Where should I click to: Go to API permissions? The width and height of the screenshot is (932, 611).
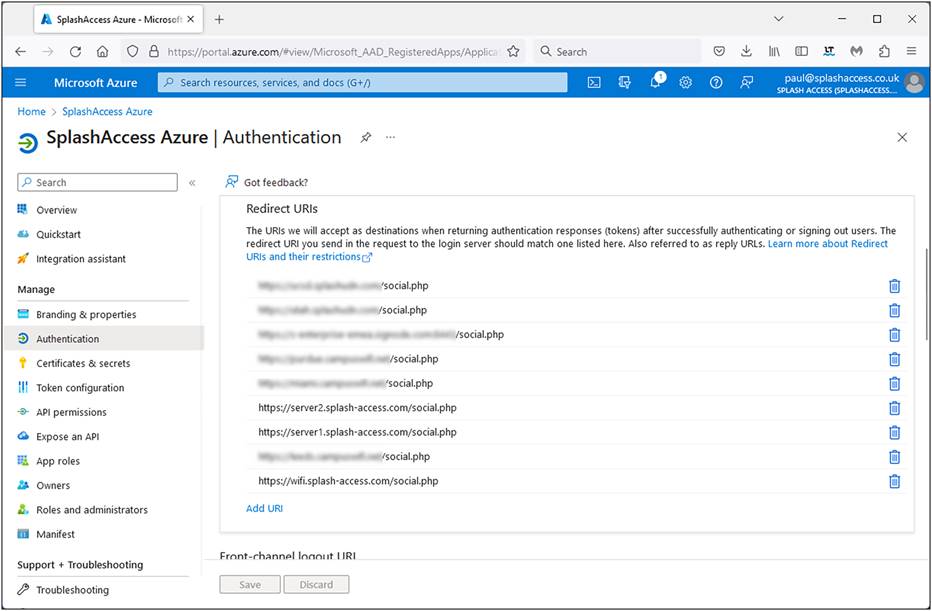[71, 412]
